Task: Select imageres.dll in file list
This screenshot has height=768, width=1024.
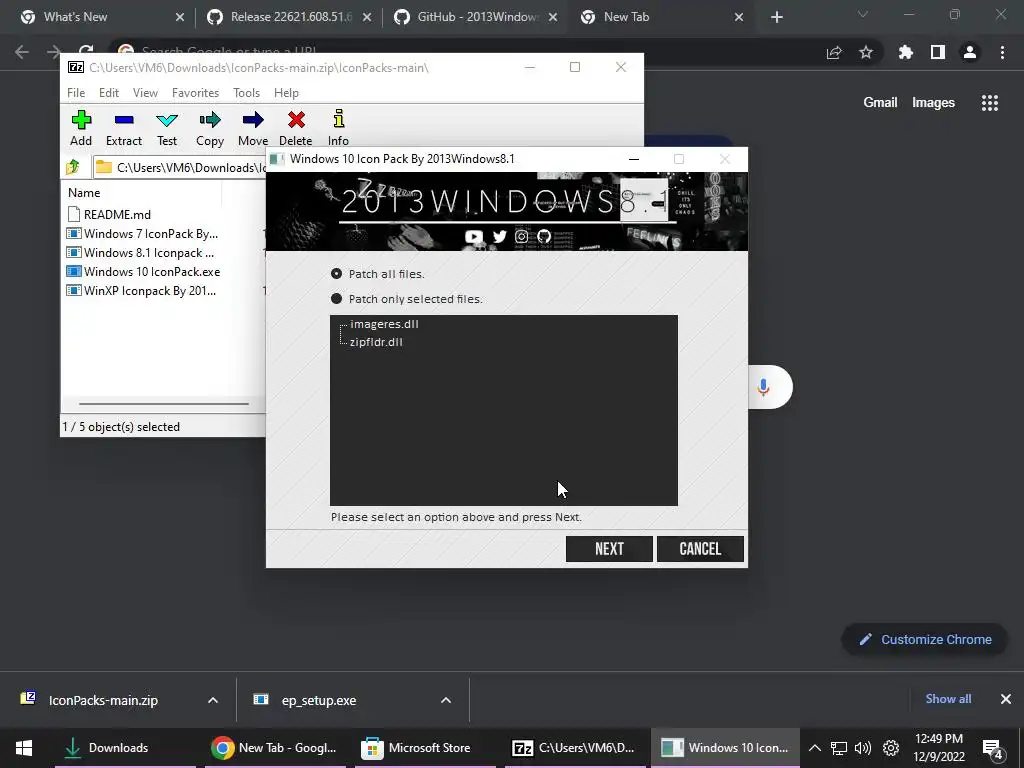Action: point(384,324)
